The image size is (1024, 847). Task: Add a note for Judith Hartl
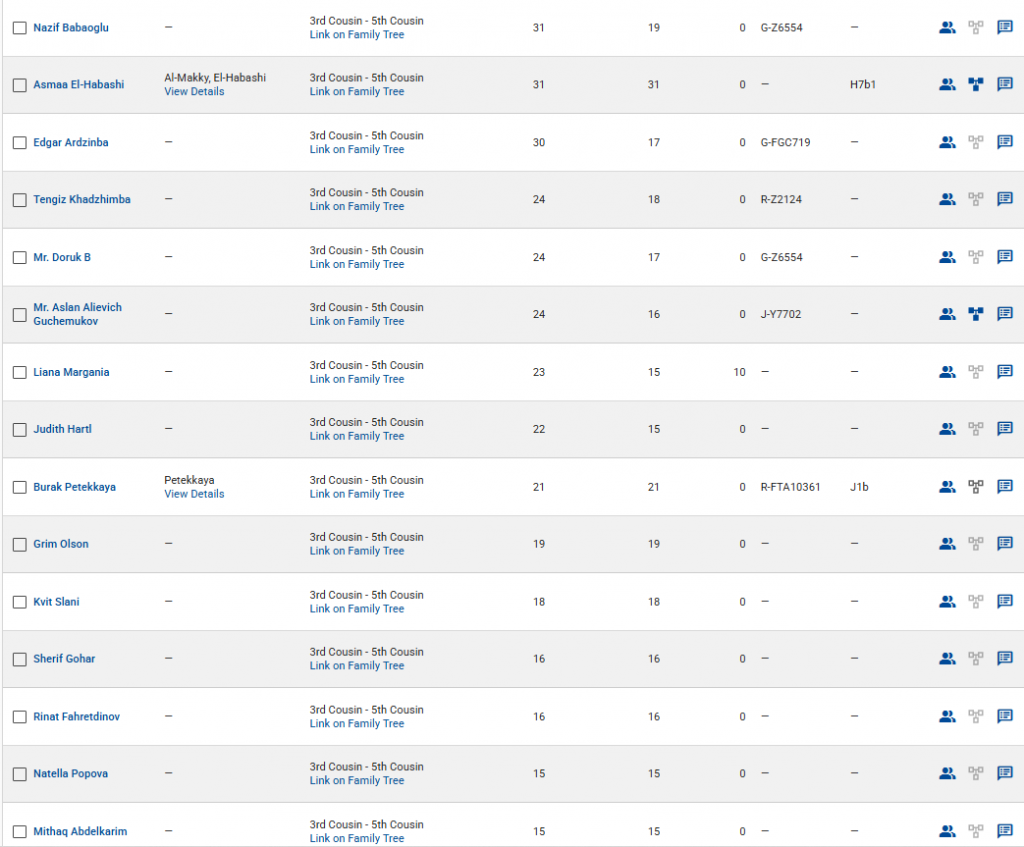click(x=1005, y=429)
